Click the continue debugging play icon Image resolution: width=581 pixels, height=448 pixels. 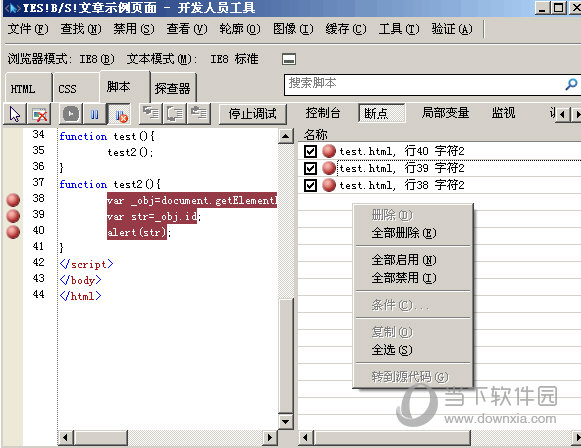[x=70, y=114]
